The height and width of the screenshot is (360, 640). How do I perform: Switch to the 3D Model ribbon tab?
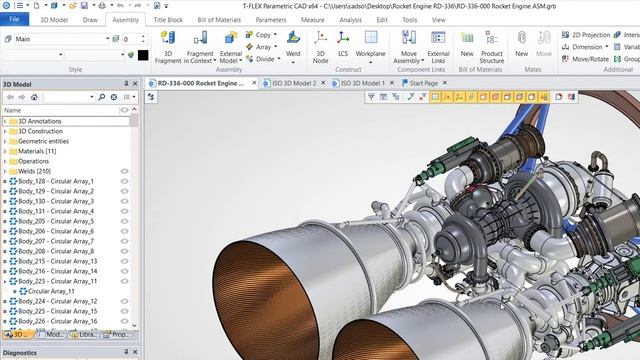[54, 20]
